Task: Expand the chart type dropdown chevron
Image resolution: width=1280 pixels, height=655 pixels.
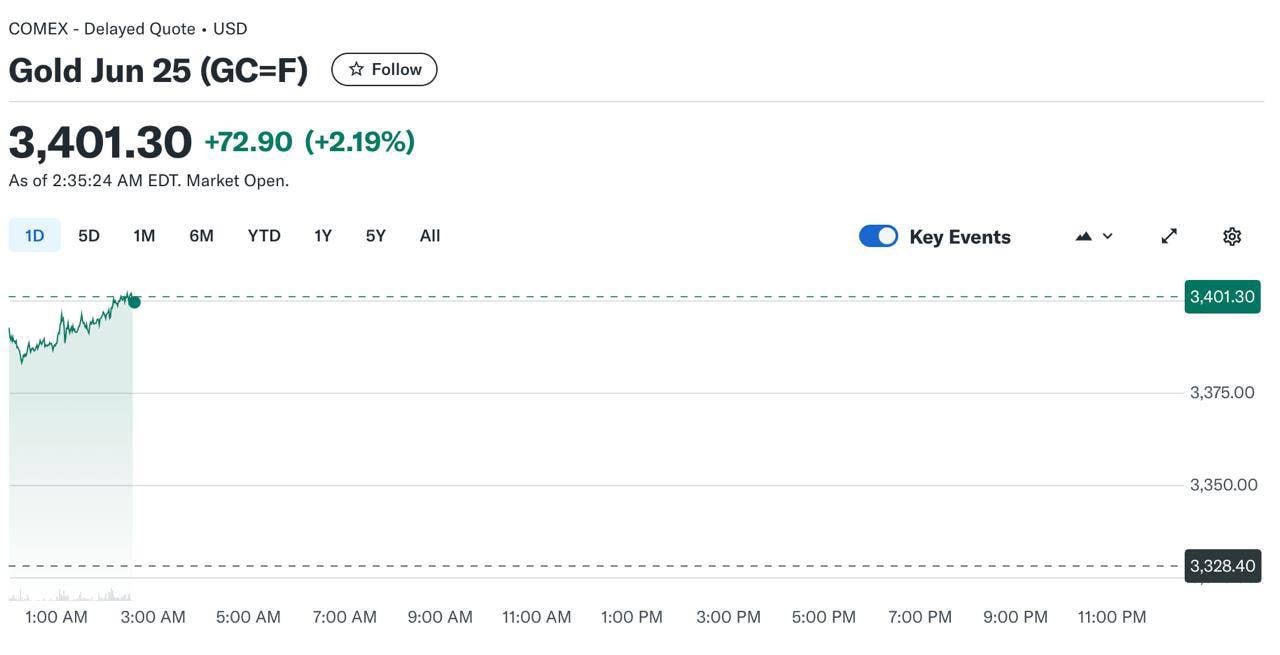Action: [1108, 236]
